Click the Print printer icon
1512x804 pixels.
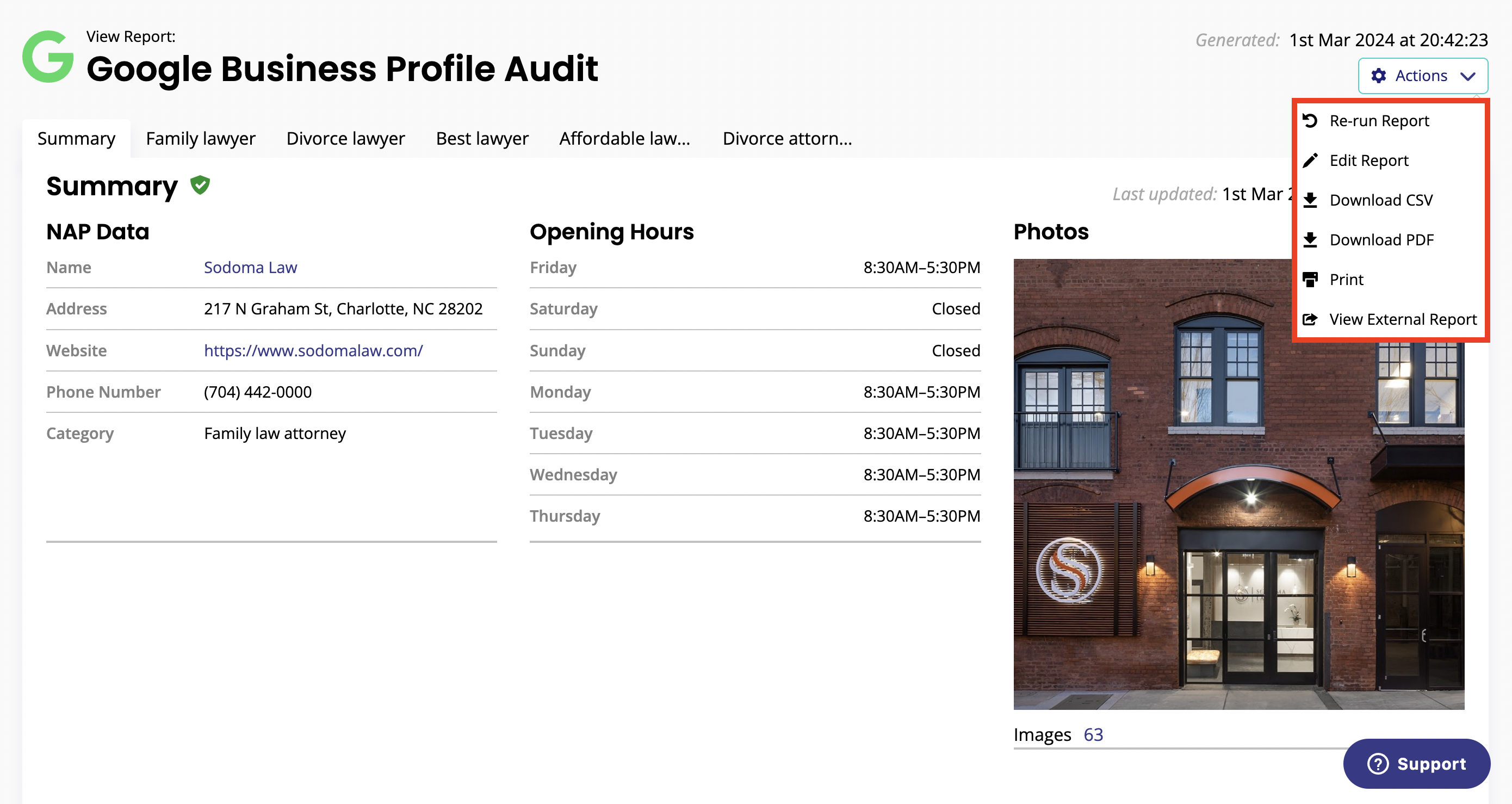point(1310,280)
